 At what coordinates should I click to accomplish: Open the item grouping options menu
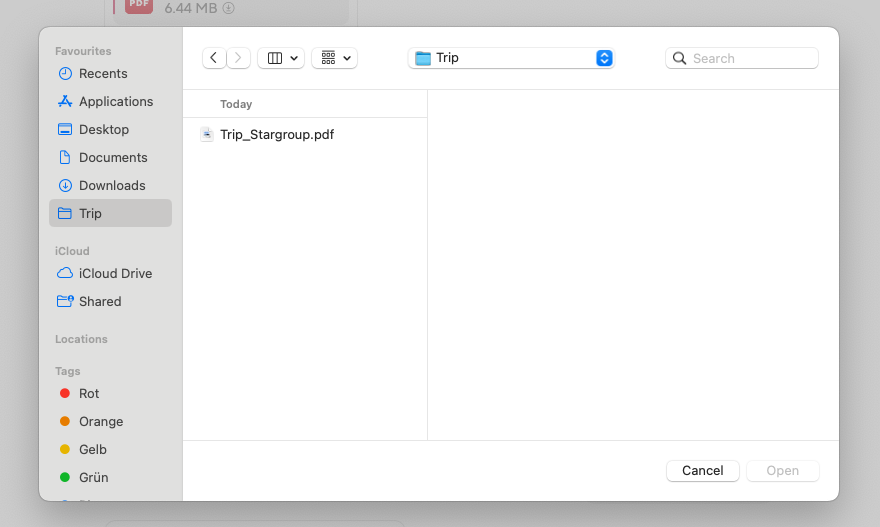coord(334,58)
